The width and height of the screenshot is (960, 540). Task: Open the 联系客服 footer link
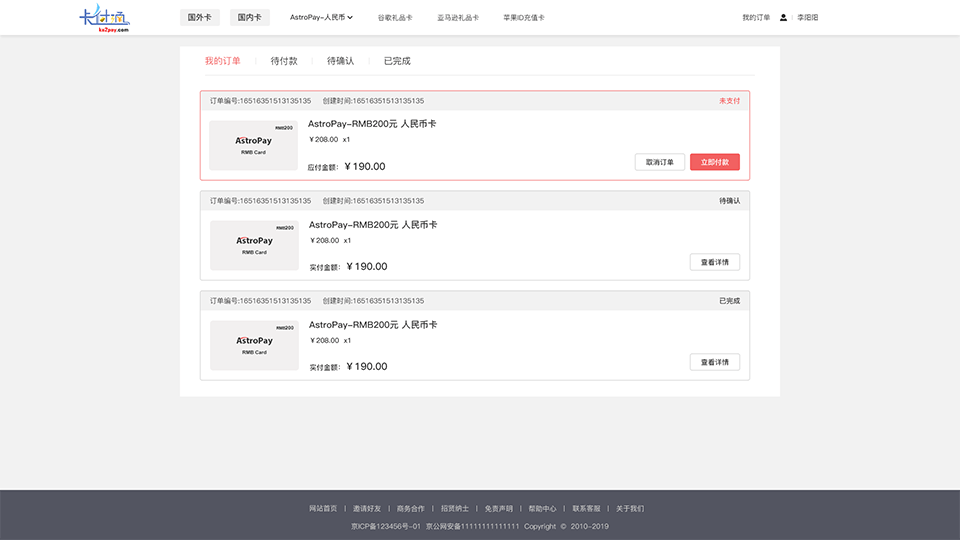587,509
